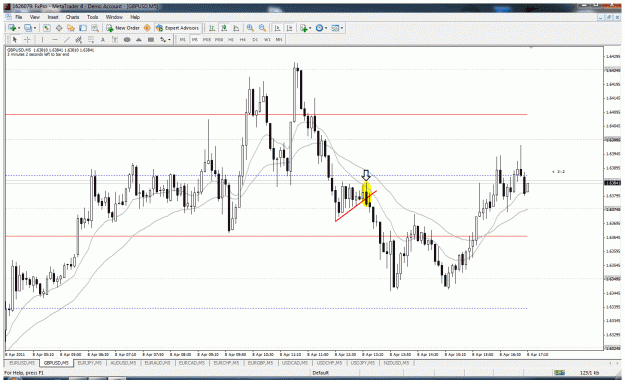Select the Fibonacci retracement tool
The image size is (625, 380).
(90, 39)
